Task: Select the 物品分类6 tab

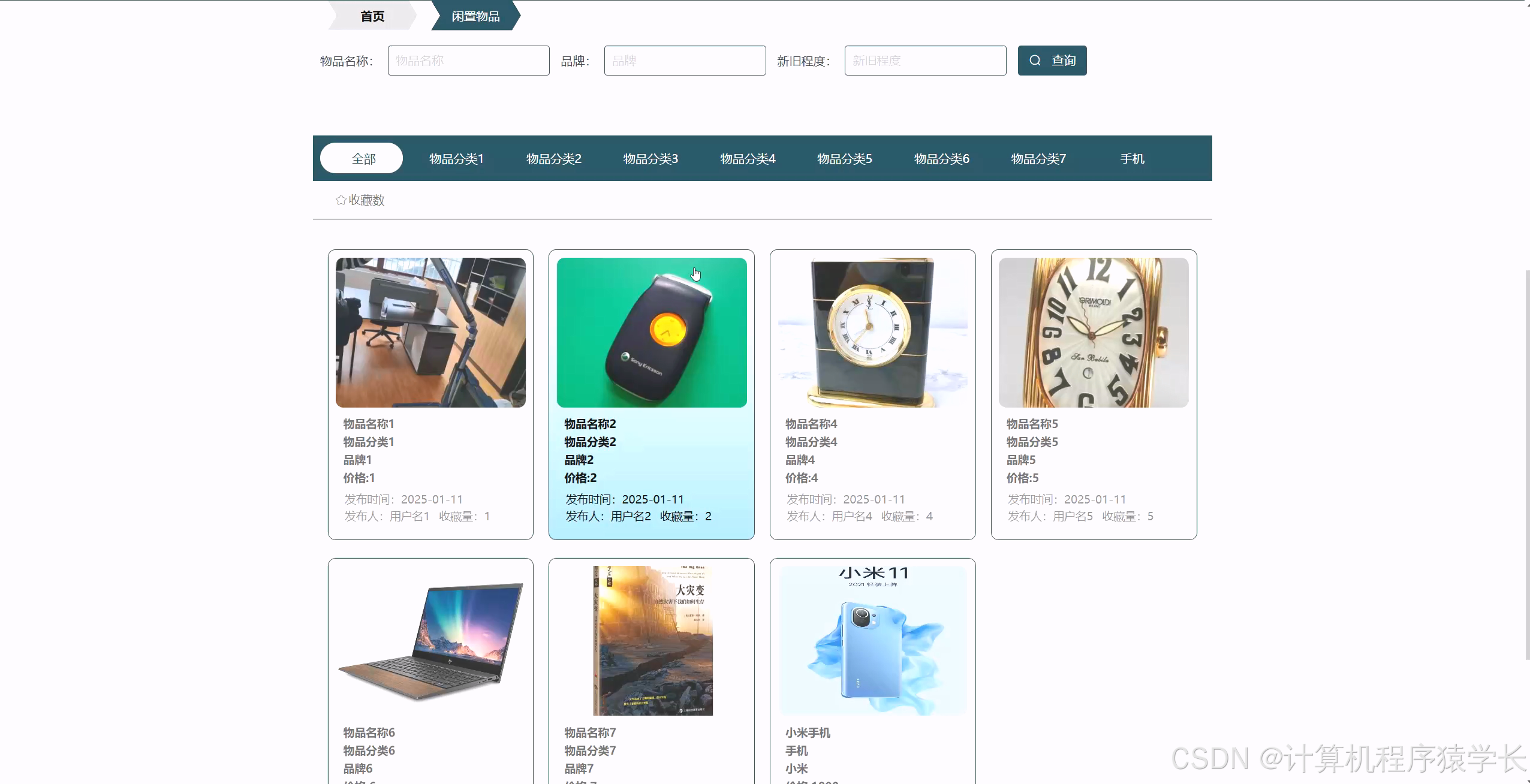Action: pos(942,159)
